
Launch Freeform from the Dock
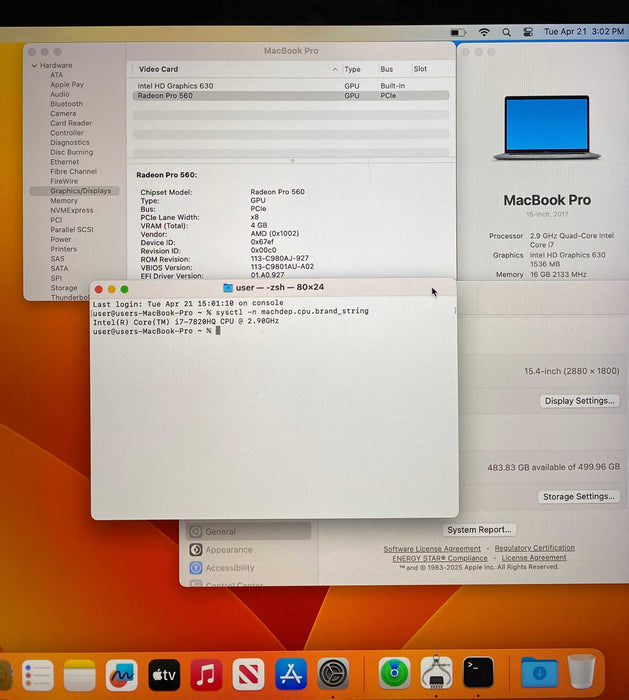(x=121, y=675)
